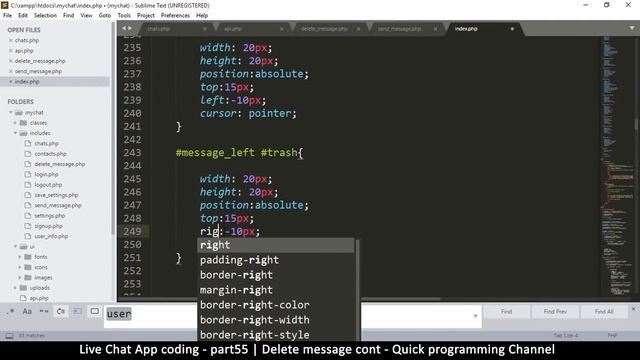Toggle regular expression search option
640x360 pixels.
tap(11, 311)
